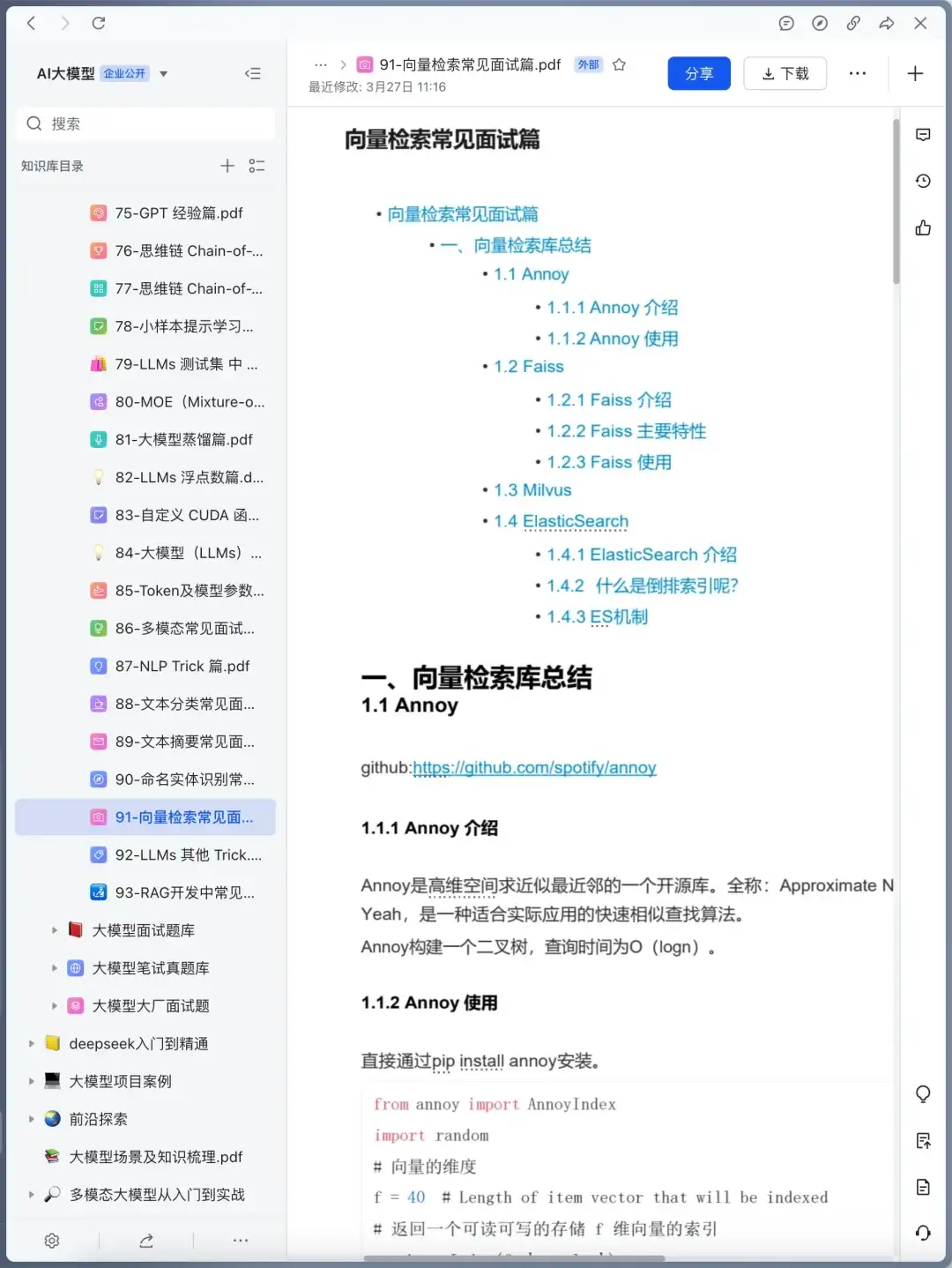Open the 企业公开 dropdown

tap(163, 74)
